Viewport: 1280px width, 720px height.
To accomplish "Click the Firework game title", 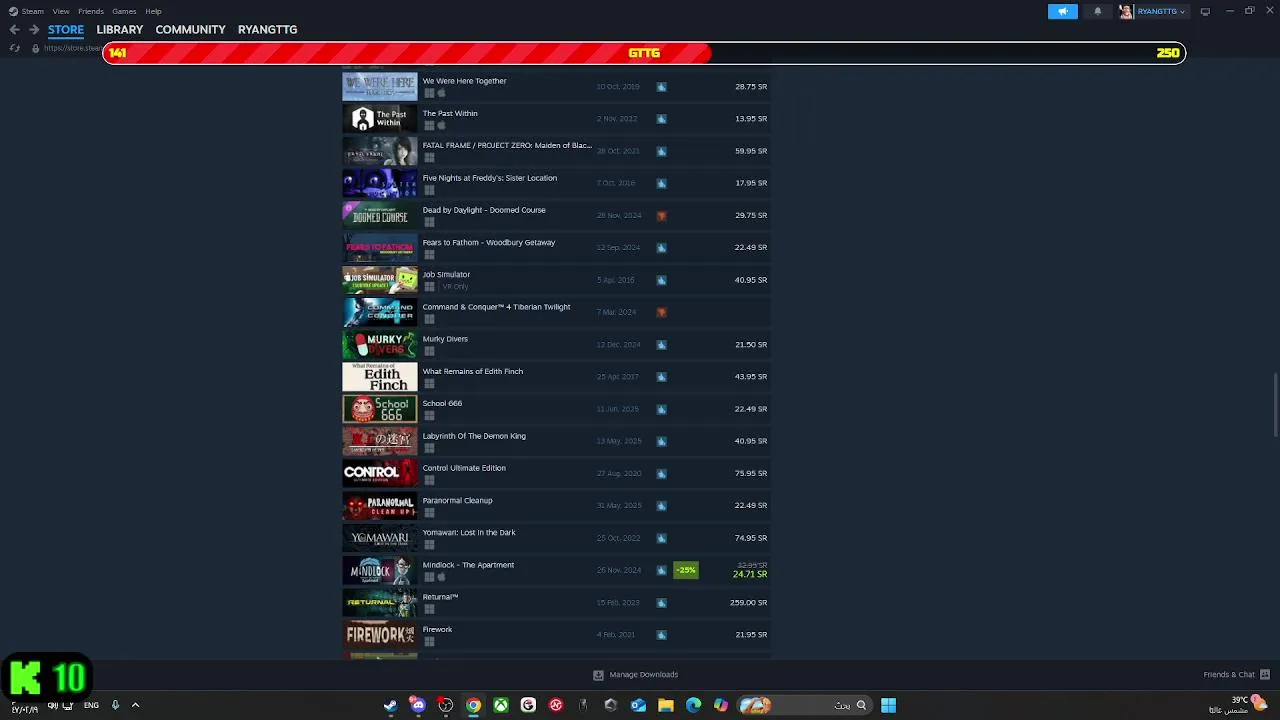I will 438,630.
